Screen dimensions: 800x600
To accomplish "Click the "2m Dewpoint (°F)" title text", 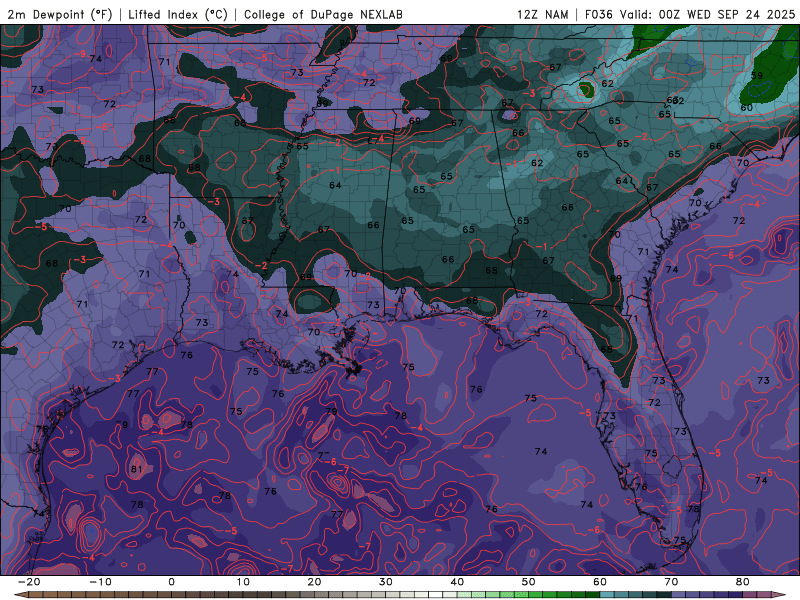I will click(x=59, y=14).
